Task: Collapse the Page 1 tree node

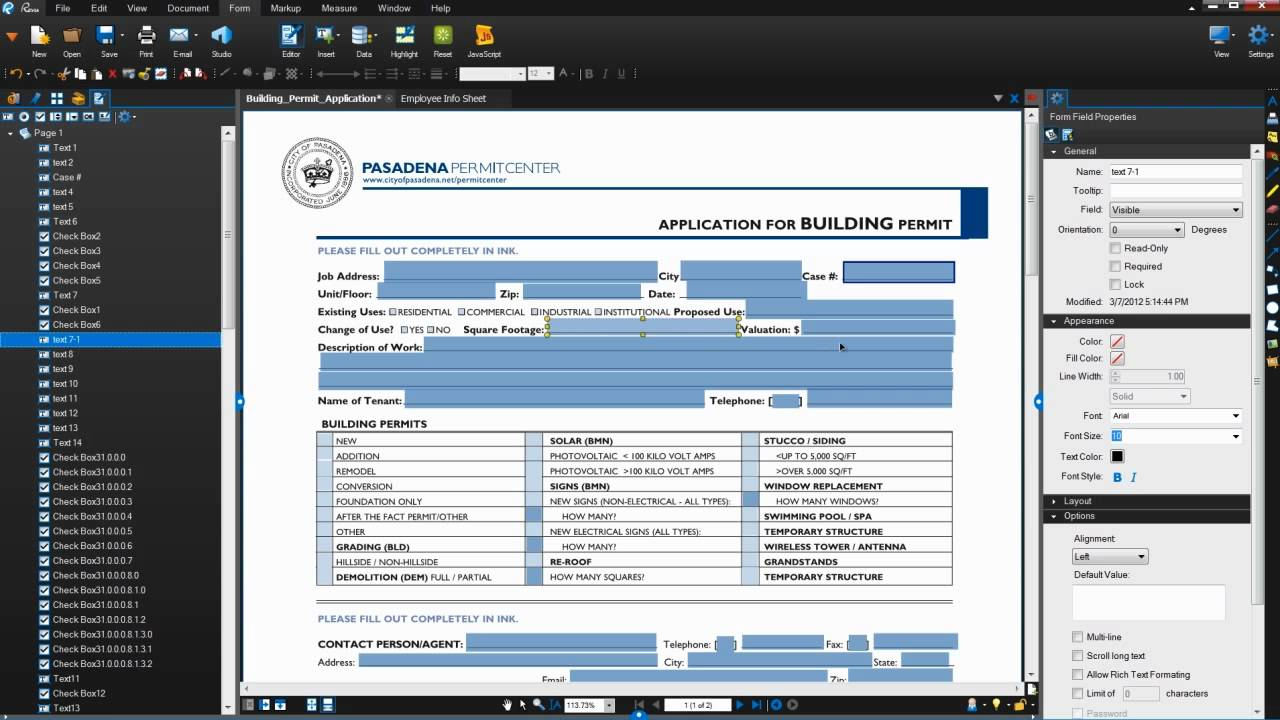Action: point(11,133)
